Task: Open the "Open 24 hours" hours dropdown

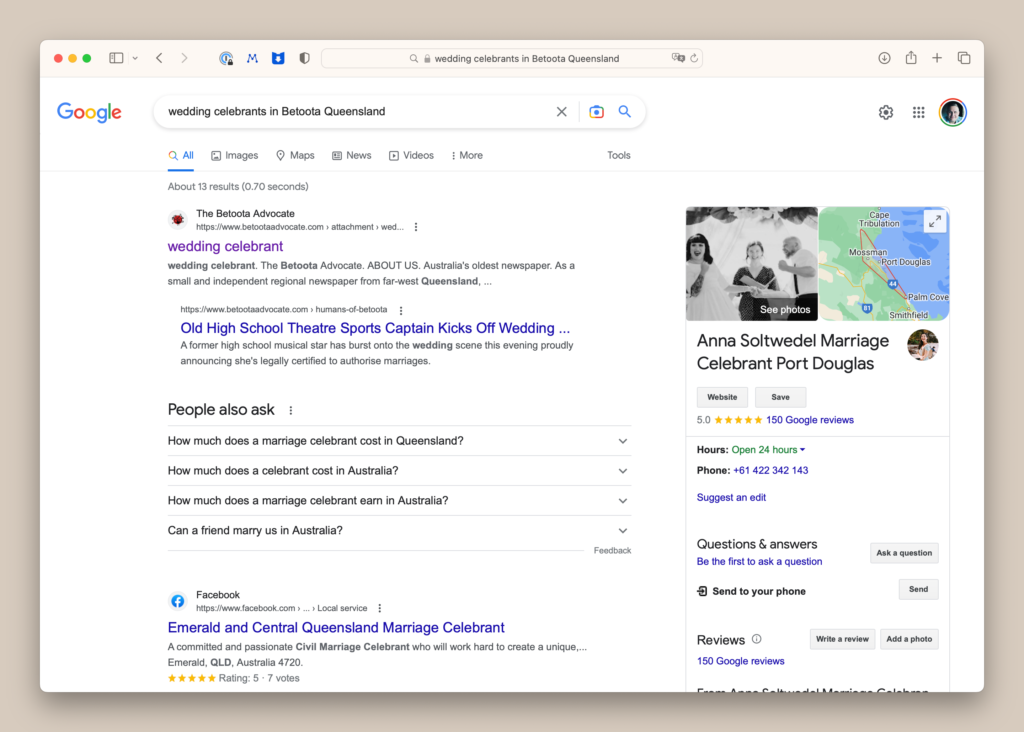Action: pyautogui.click(x=768, y=450)
